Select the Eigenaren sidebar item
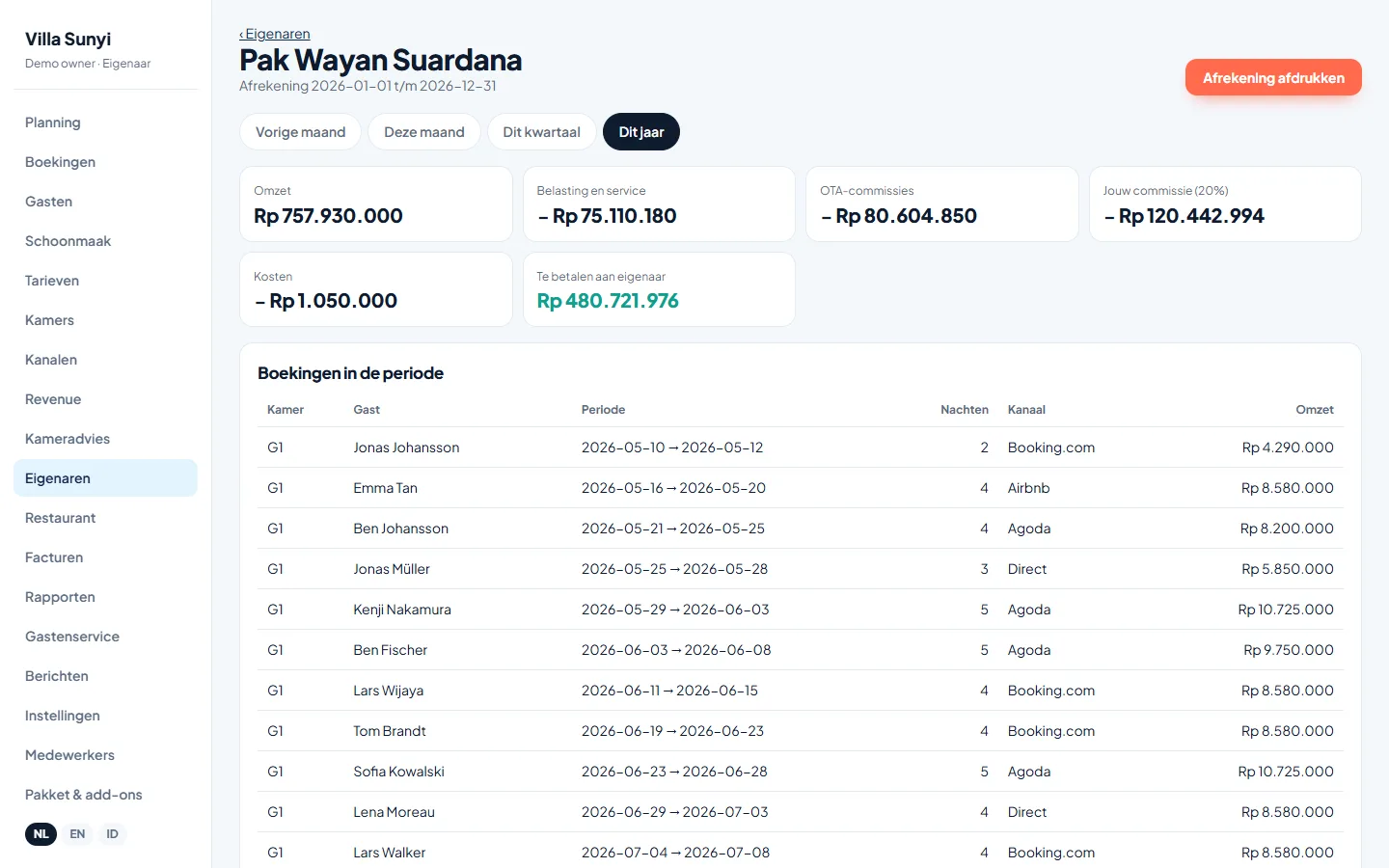The width and height of the screenshot is (1389, 868). [105, 478]
